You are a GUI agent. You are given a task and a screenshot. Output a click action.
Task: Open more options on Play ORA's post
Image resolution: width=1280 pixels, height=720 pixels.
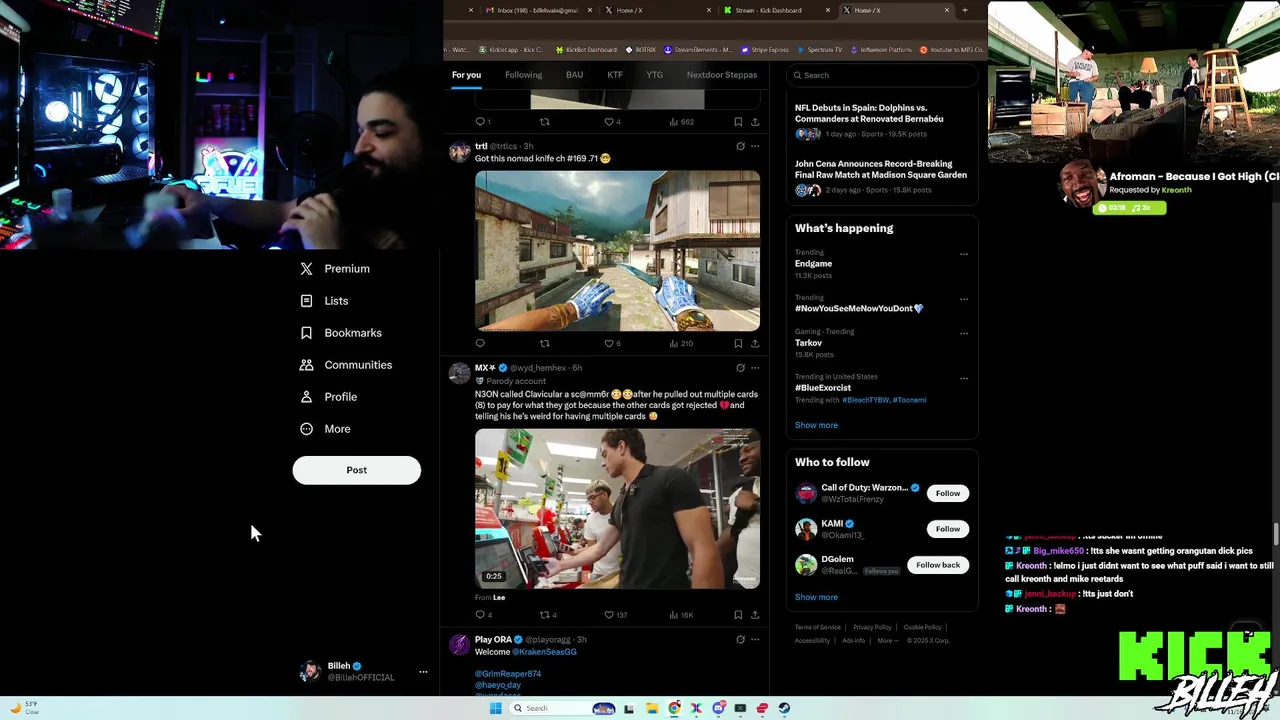click(755, 640)
